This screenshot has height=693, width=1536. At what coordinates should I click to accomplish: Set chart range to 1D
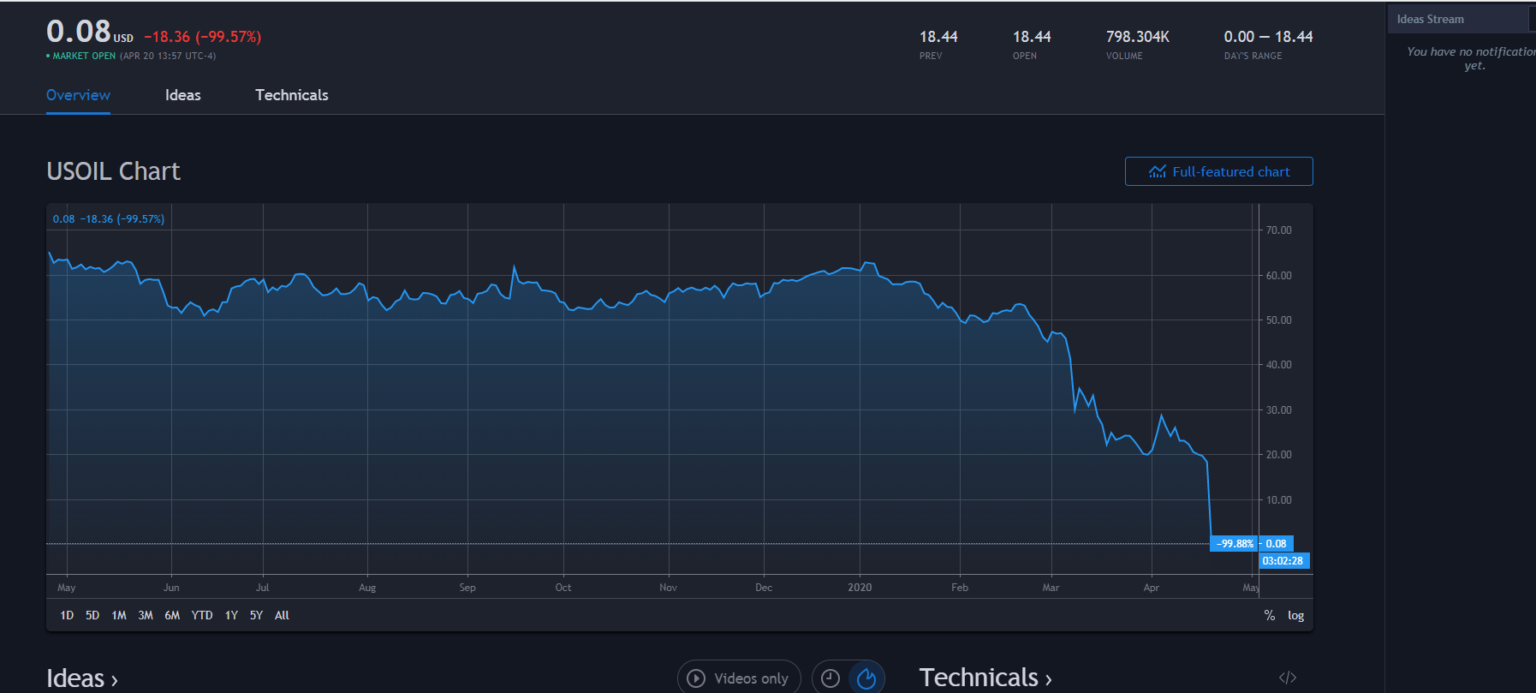click(x=67, y=616)
